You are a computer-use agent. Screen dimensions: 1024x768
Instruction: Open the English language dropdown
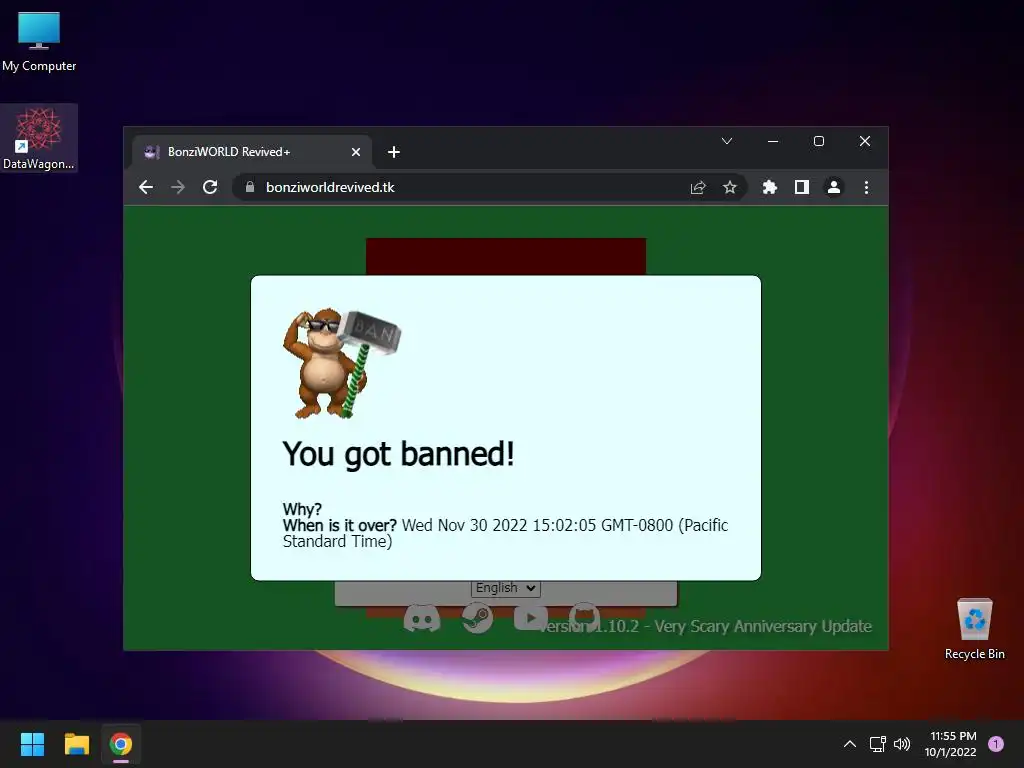[506, 588]
